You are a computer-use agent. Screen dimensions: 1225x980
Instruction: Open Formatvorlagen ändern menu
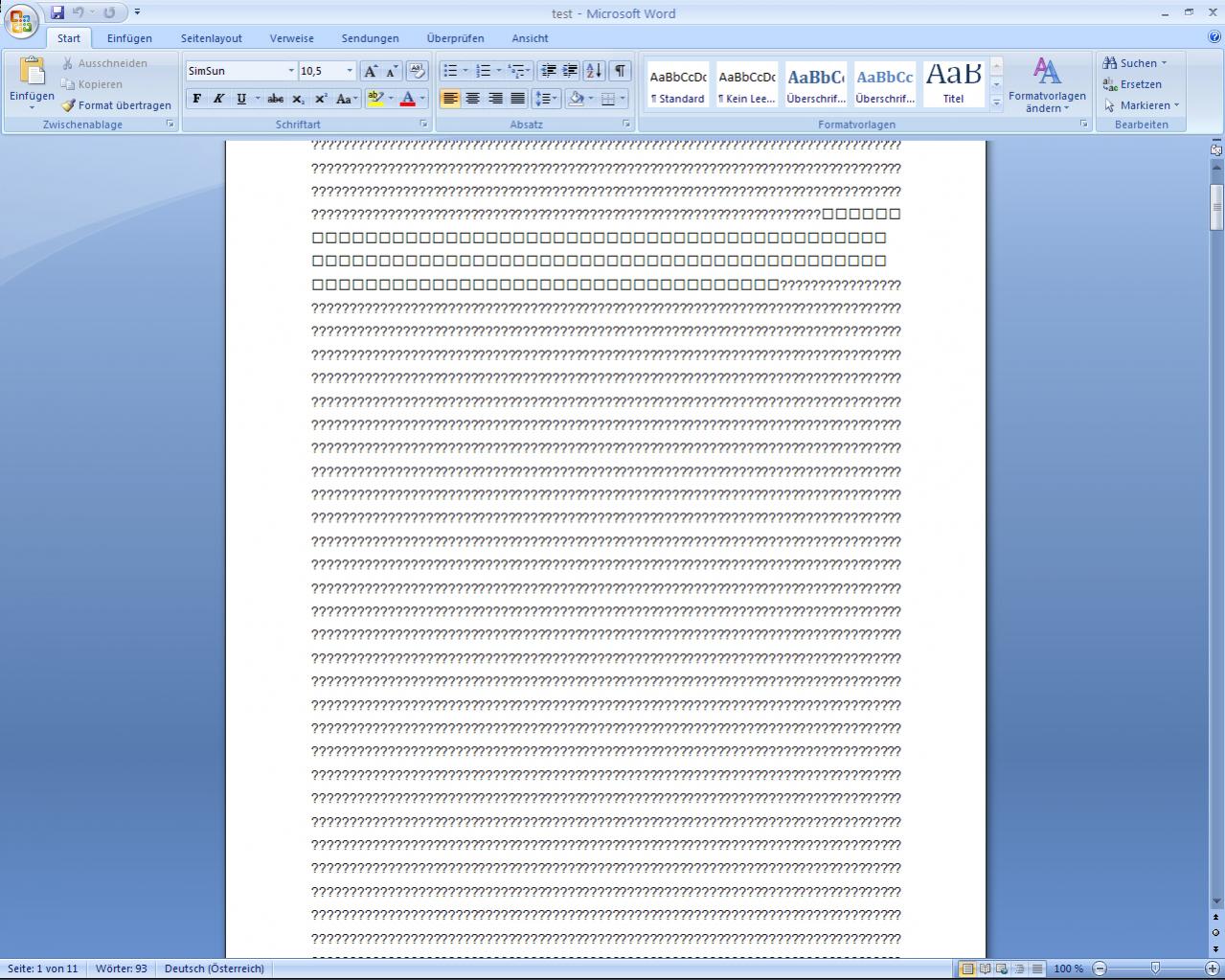[x=1047, y=85]
